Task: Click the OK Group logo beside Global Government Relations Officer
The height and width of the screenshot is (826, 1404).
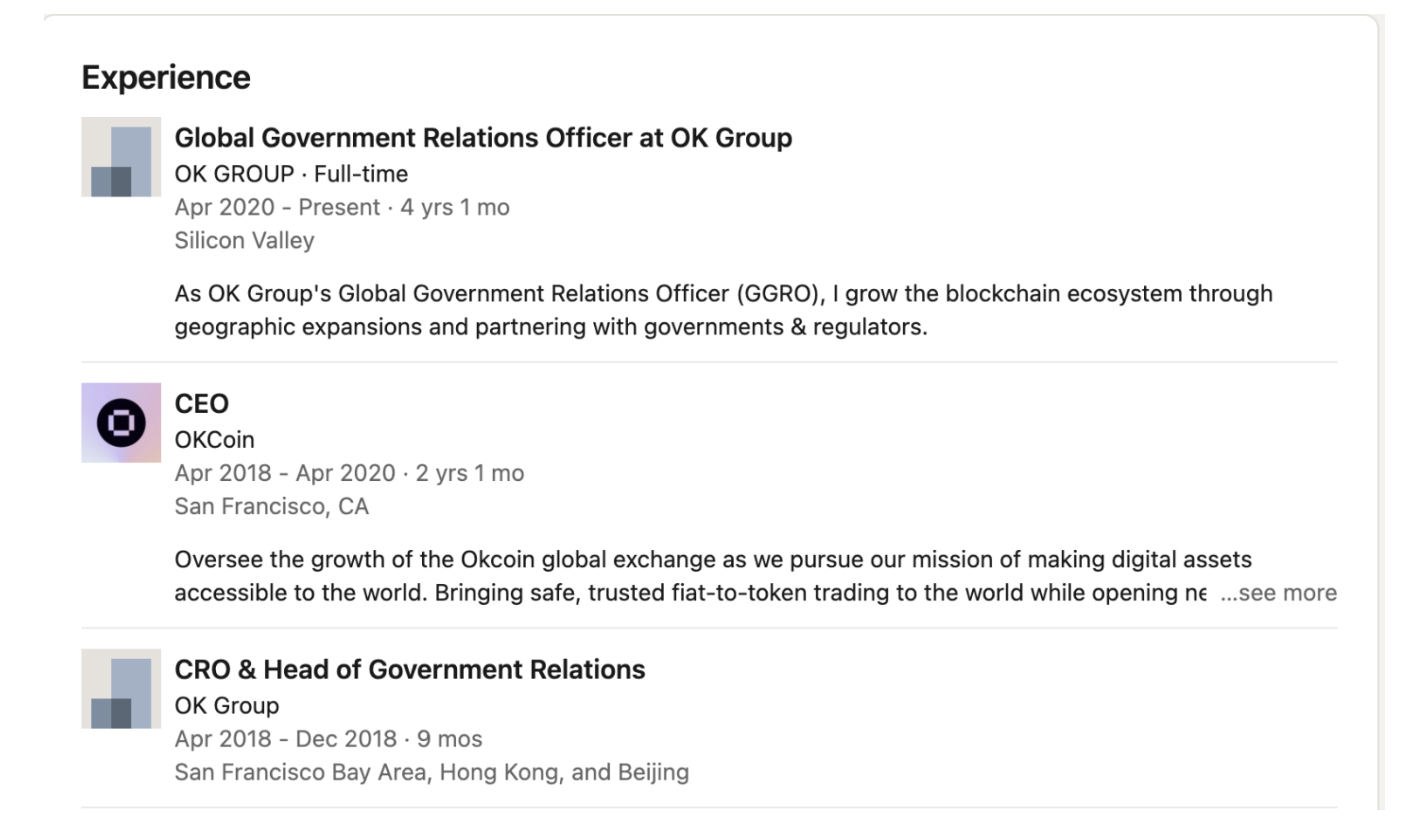Action: point(121,157)
